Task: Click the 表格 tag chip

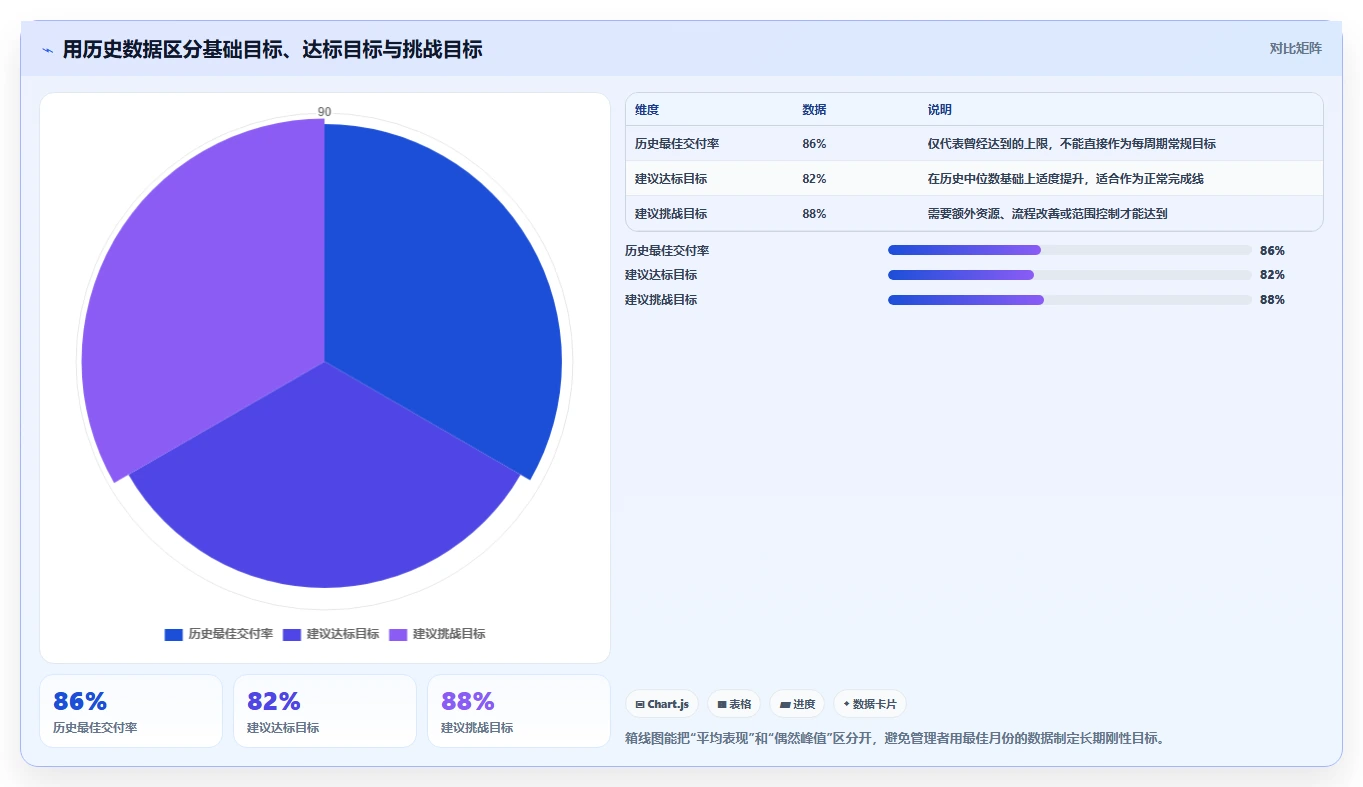Action: [x=734, y=704]
